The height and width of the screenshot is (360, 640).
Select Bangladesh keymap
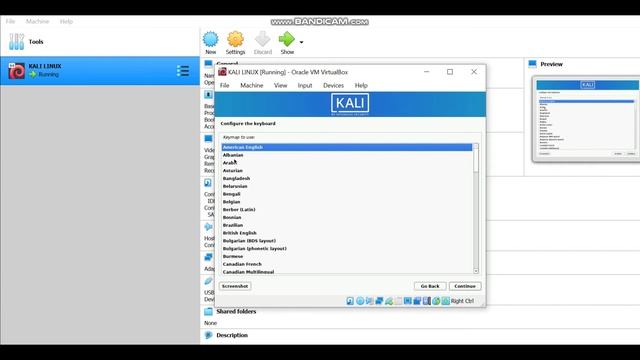tap(347, 178)
